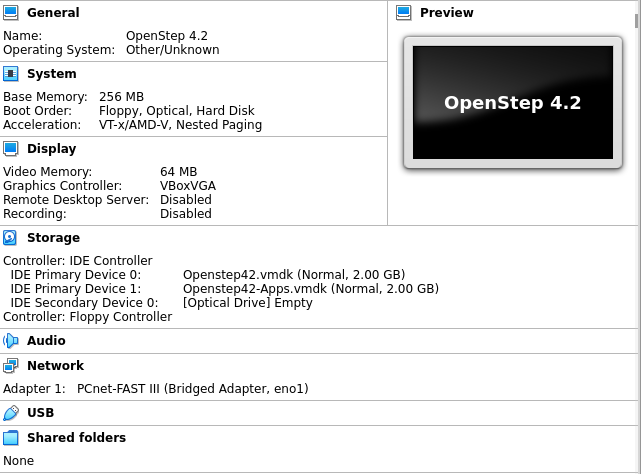Open the USB settings heading

(x=41, y=413)
